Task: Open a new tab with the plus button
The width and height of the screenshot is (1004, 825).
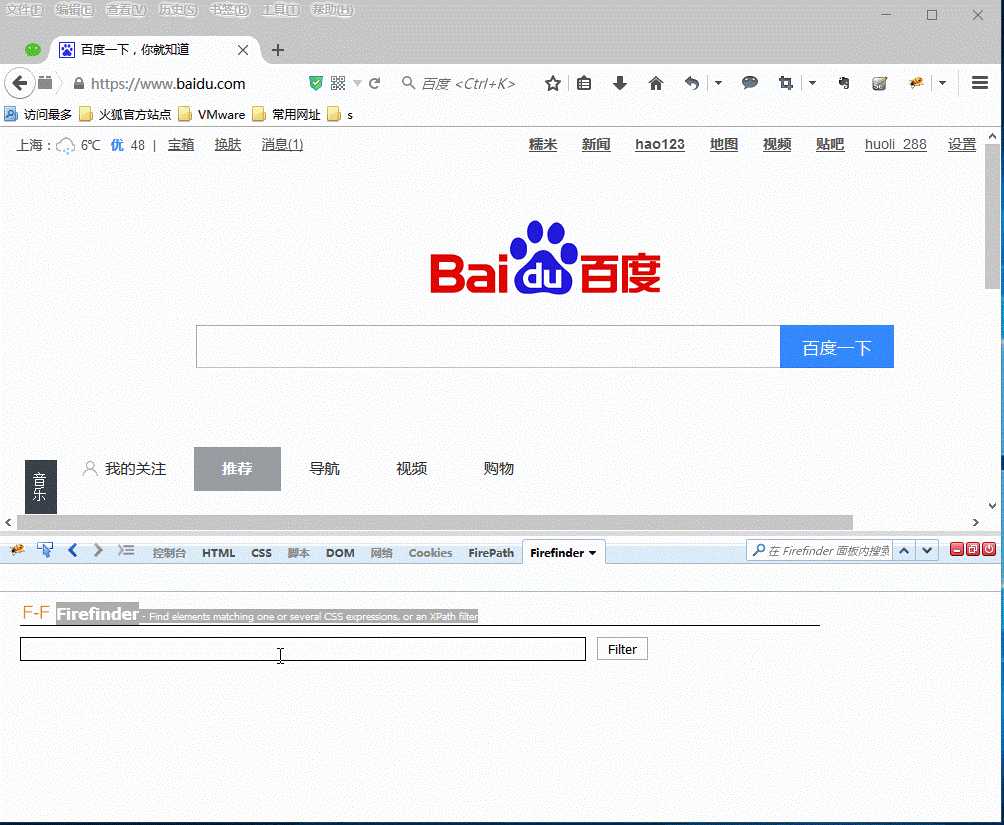Action: [277, 50]
